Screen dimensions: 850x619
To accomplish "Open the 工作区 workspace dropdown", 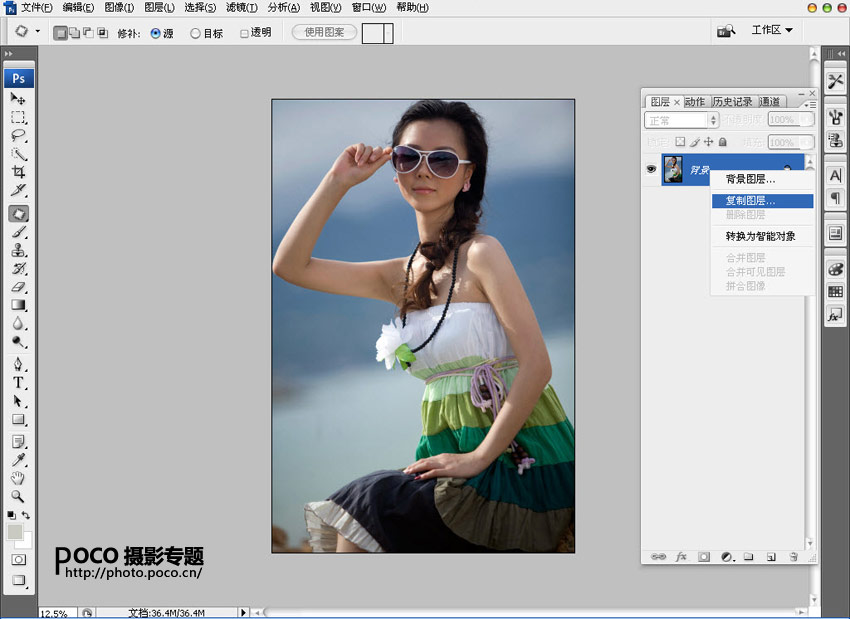I will click(x=772, y=30).
